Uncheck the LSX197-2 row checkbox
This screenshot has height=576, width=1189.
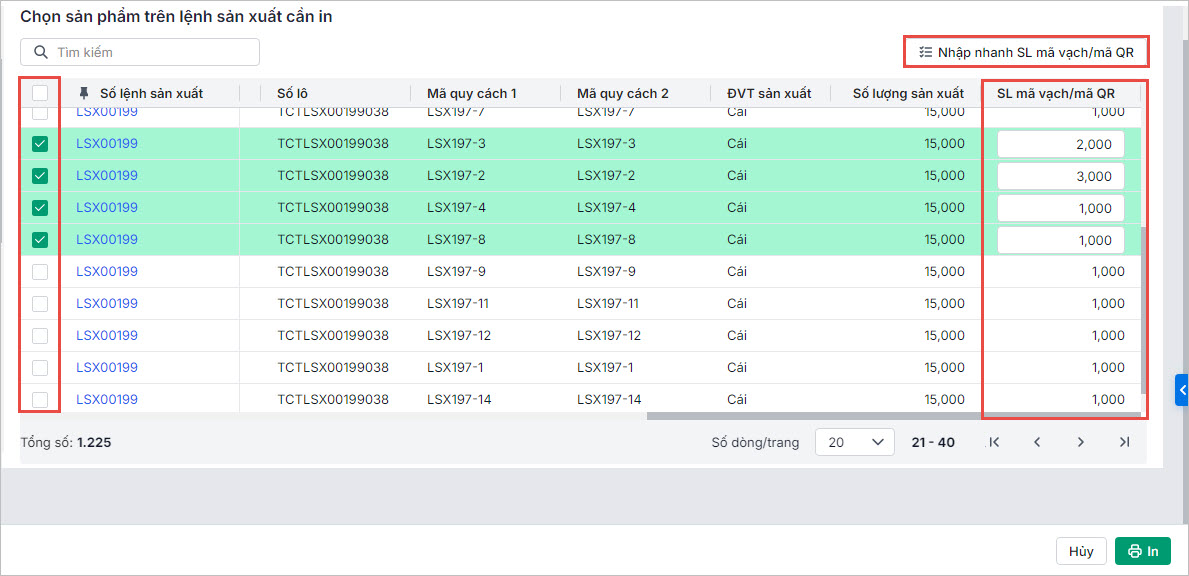[x=40, y=176]
